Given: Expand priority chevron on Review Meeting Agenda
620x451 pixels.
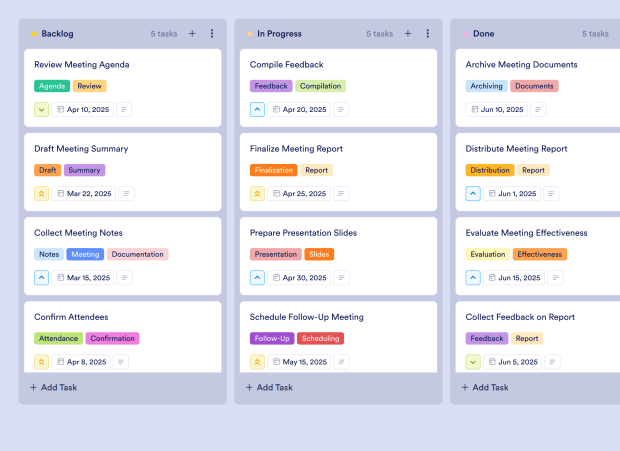Looking at the screenshot, I should tap(42, 110).
